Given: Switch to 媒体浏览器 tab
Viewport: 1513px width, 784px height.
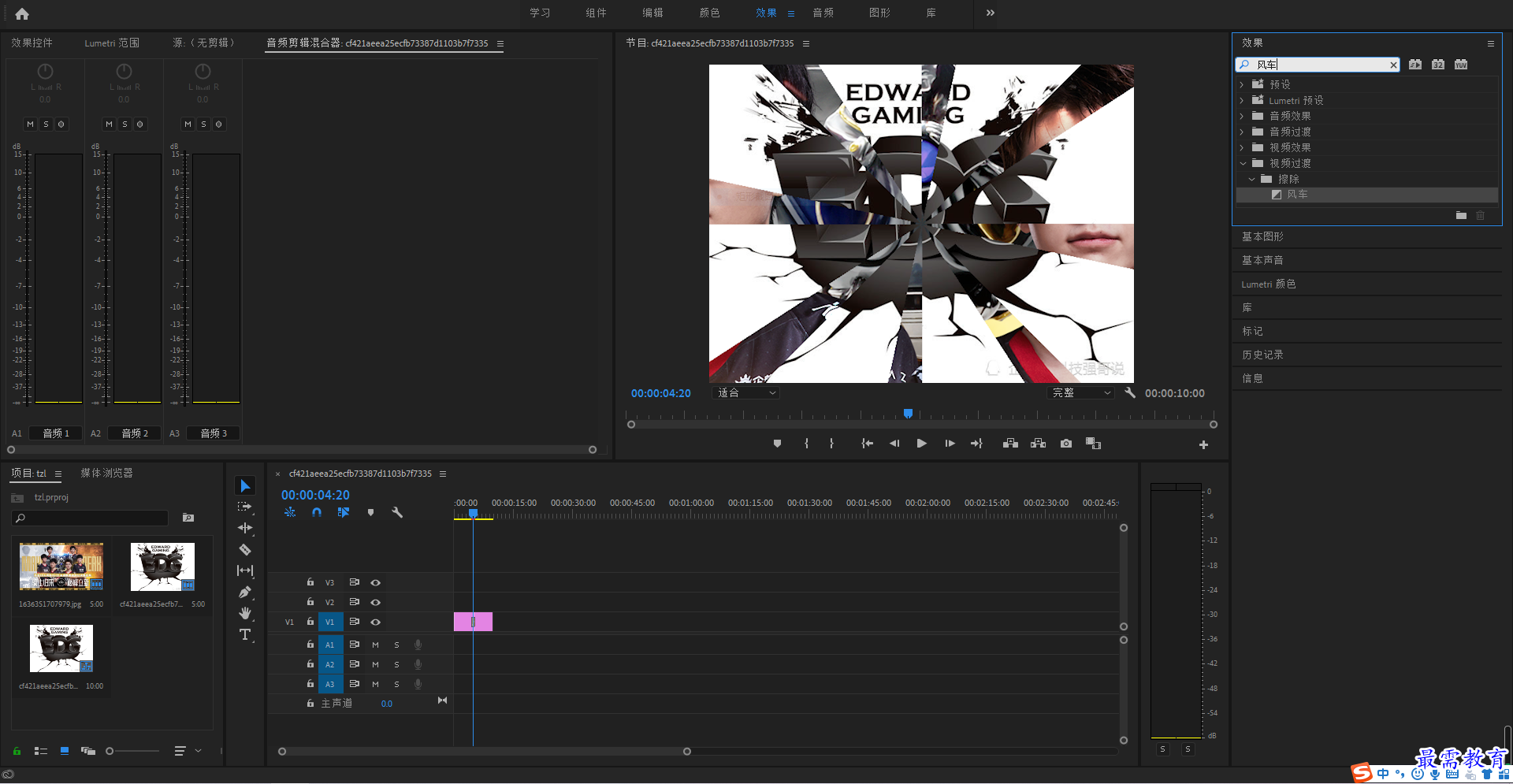Looking at the screenshot, I should 106,473.
